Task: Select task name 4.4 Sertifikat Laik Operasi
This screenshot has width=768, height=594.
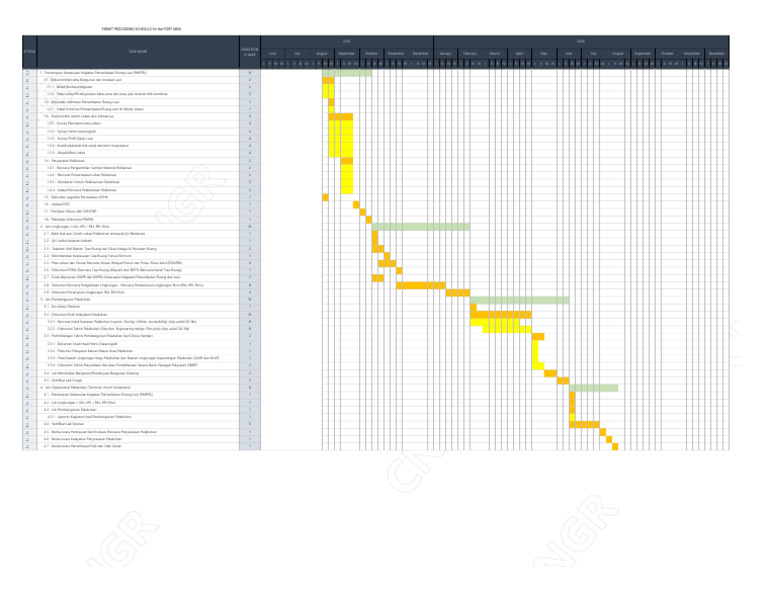Action: 64,424
